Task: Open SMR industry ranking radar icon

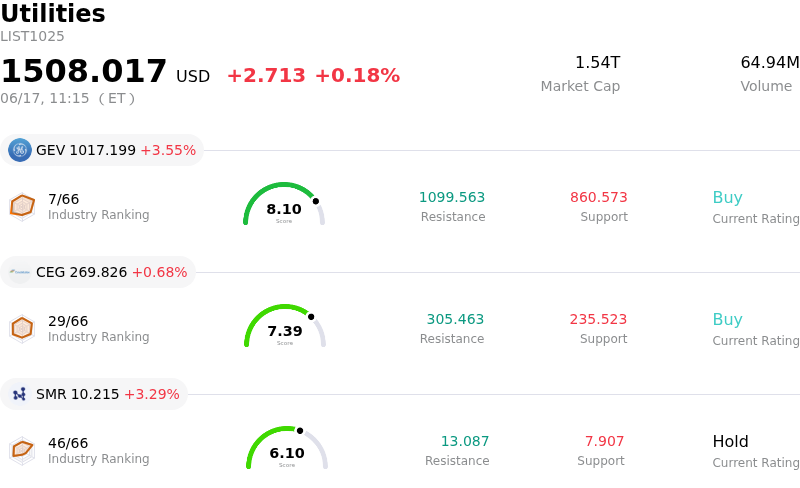Action: point(22,450)
